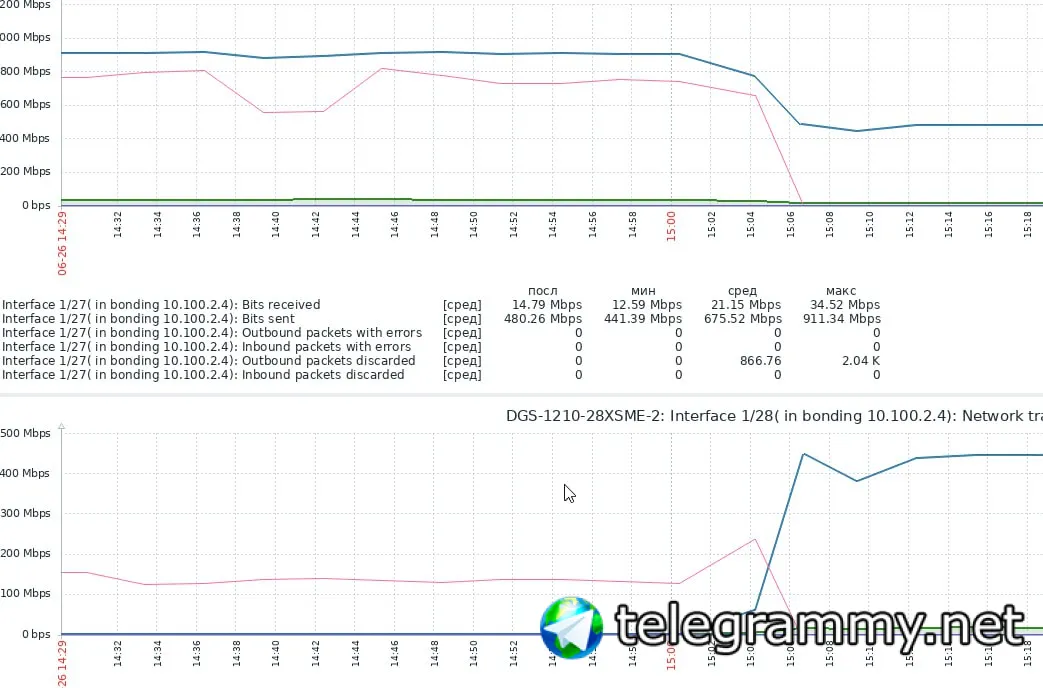Viewport: 1043px width, 688px height.
Task: Click the [сред] tag in the Bits sent row
Action: 462,319
